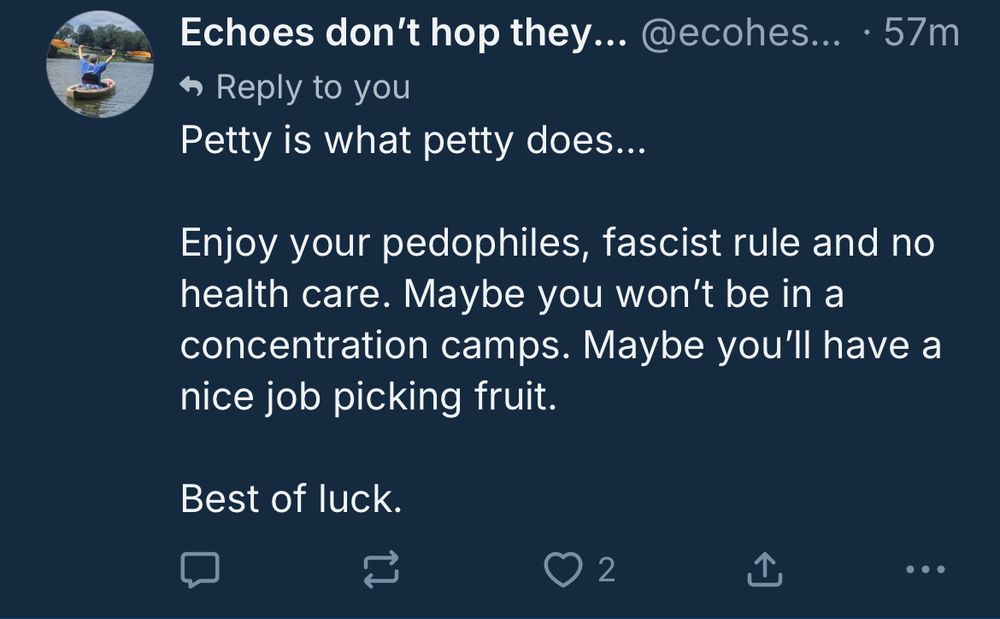Open 'Reply to you' to view the original tweet
Viewport: 1000px width, 619px height.
310,87
